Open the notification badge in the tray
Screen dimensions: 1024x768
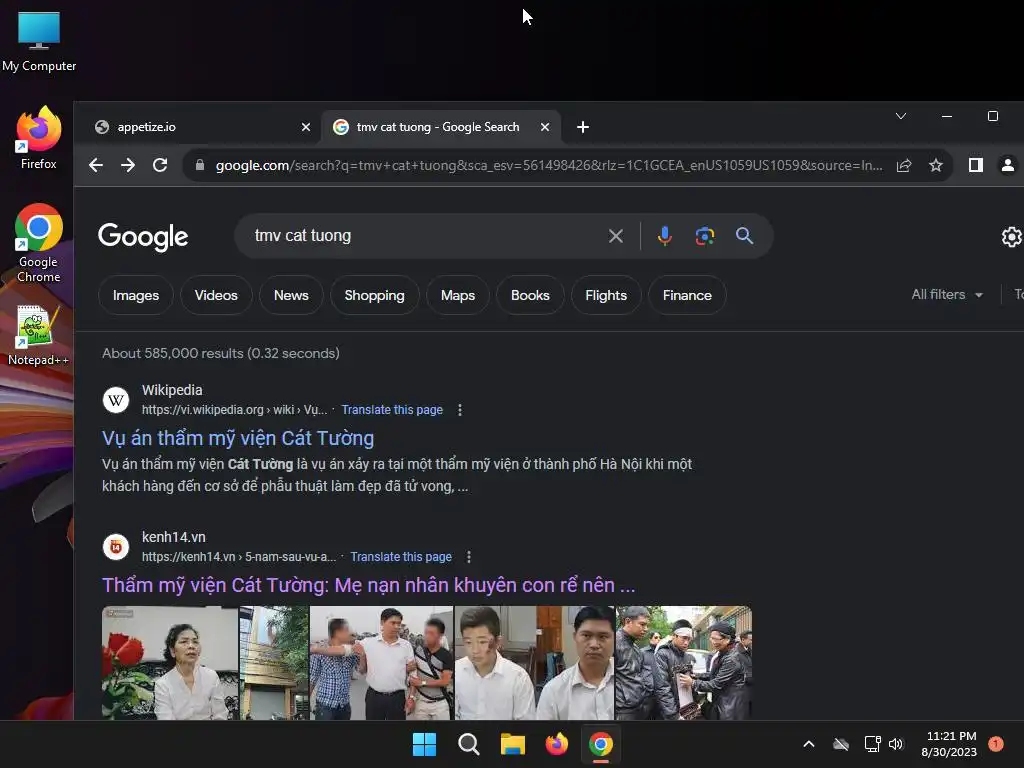[996, 744]
